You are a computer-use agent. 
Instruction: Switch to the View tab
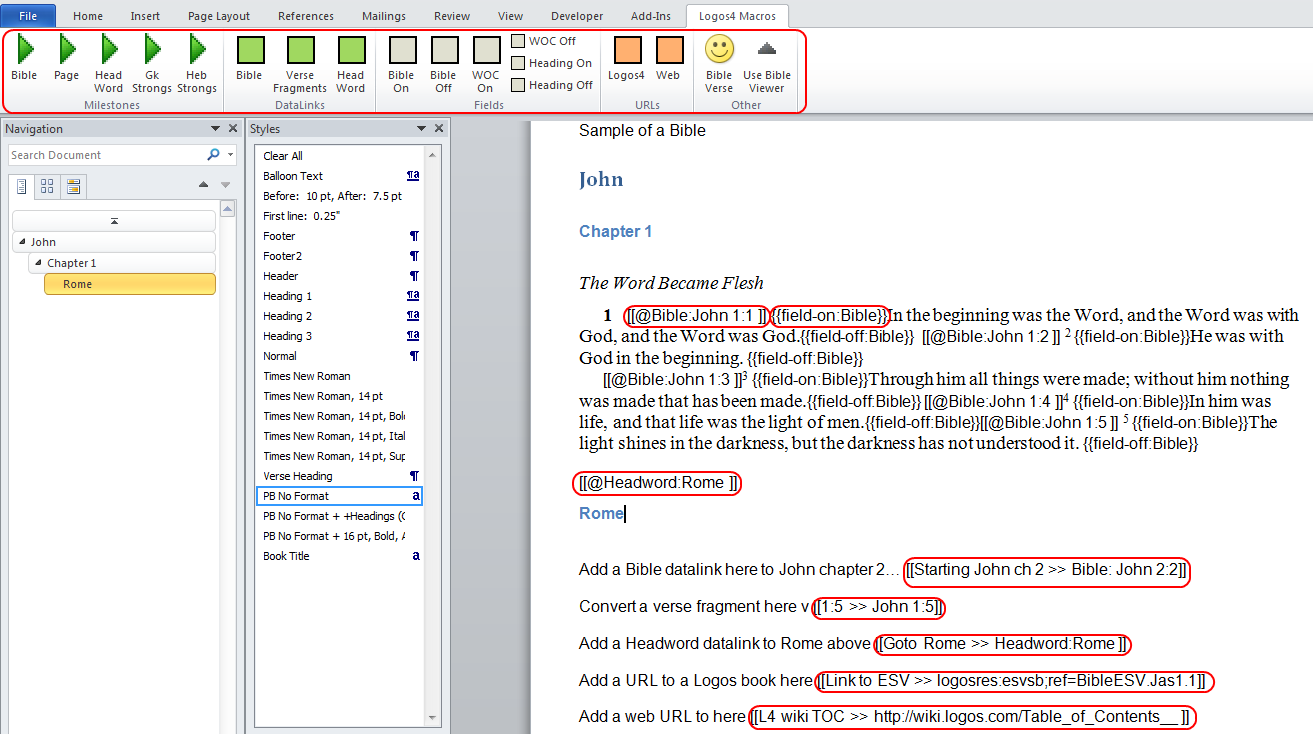[x=510, y=16]
